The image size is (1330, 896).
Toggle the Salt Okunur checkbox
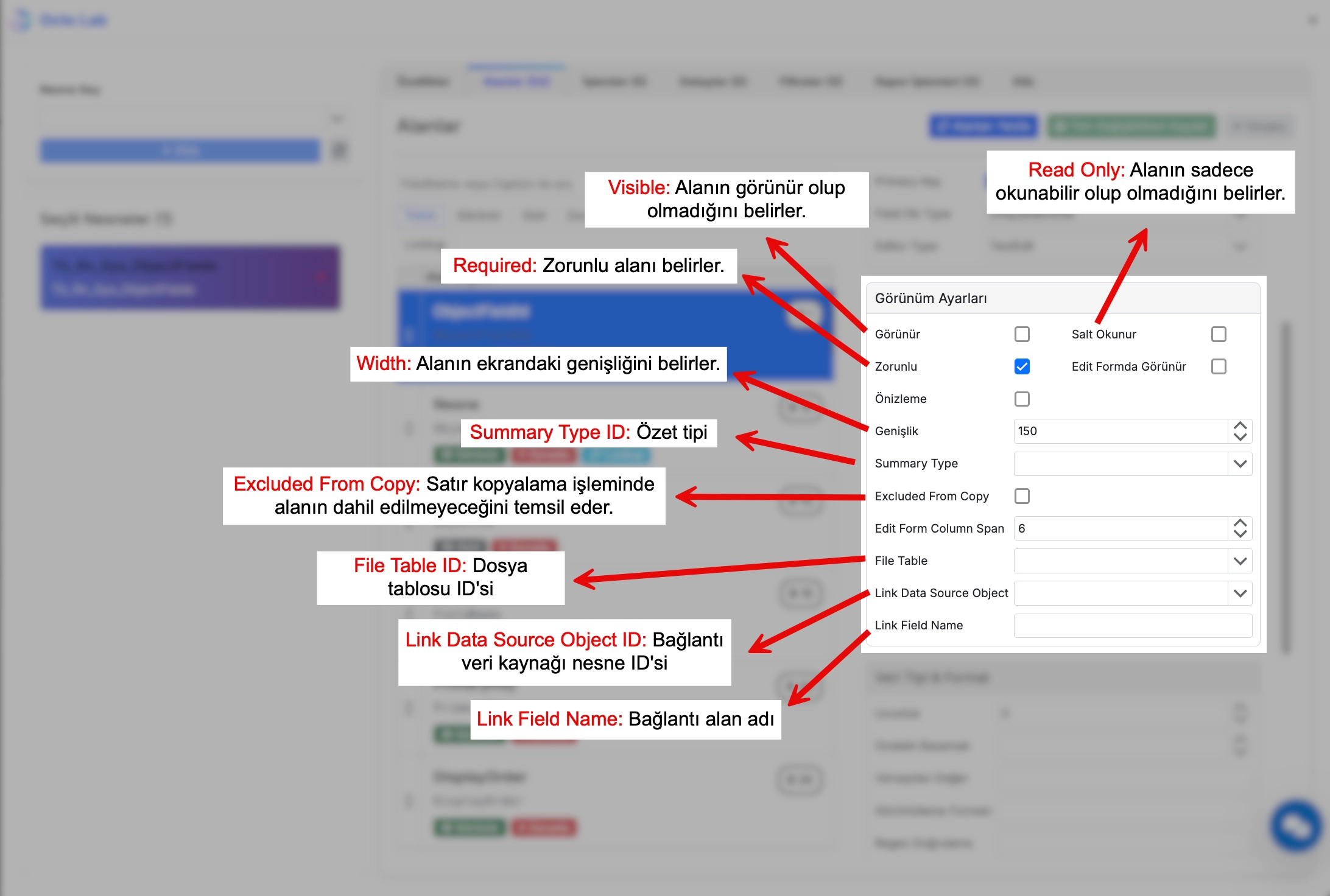[x=1219, y=334]
